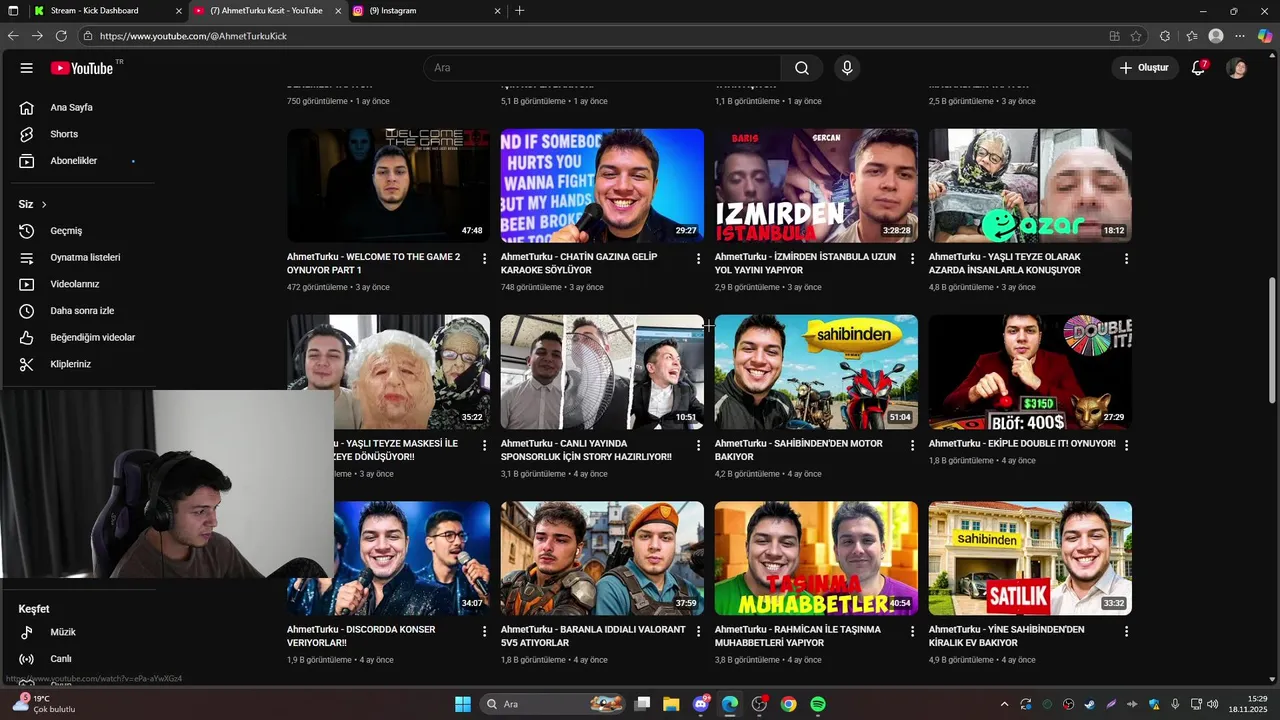Open options for SPONSORLUK İÇİN STORY video
Screen dimensions: 1280x720
click(x=699, y=445)
